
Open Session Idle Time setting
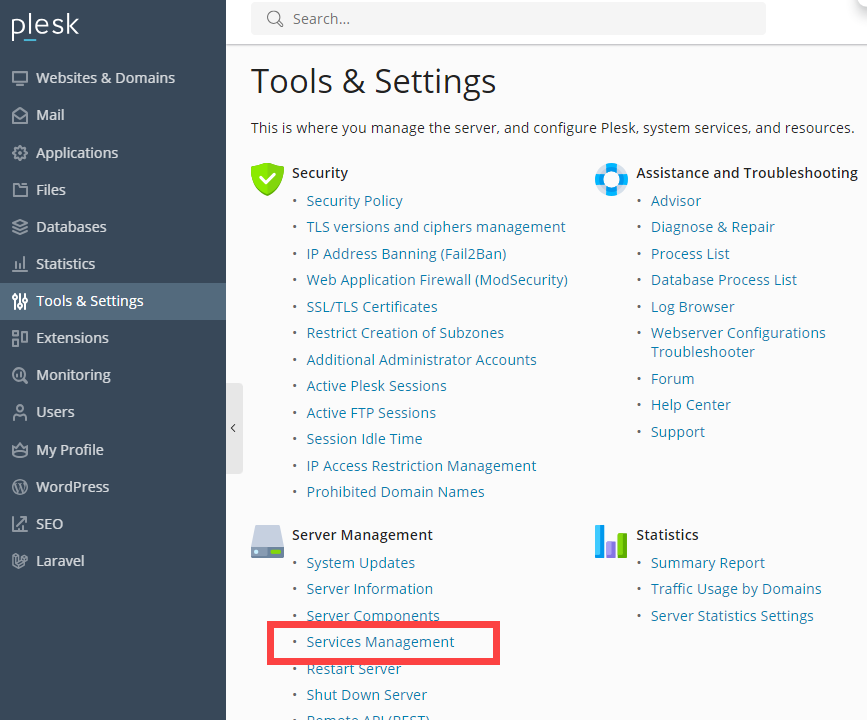click(364, 439)
